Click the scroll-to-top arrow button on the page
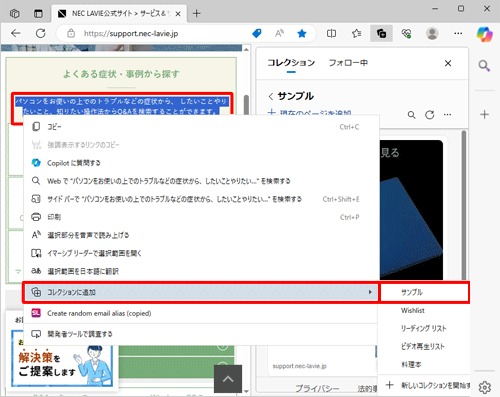This screenshot has width=500, height=397. [228, 379]
